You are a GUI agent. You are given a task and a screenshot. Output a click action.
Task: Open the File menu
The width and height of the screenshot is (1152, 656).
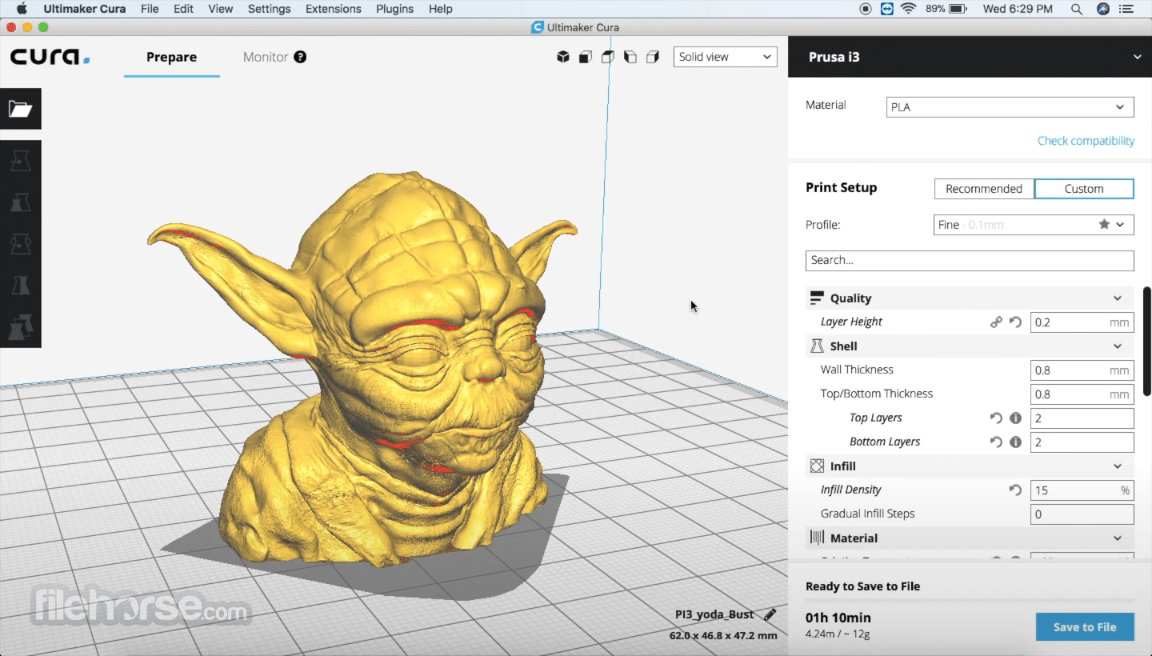[149, 9]
